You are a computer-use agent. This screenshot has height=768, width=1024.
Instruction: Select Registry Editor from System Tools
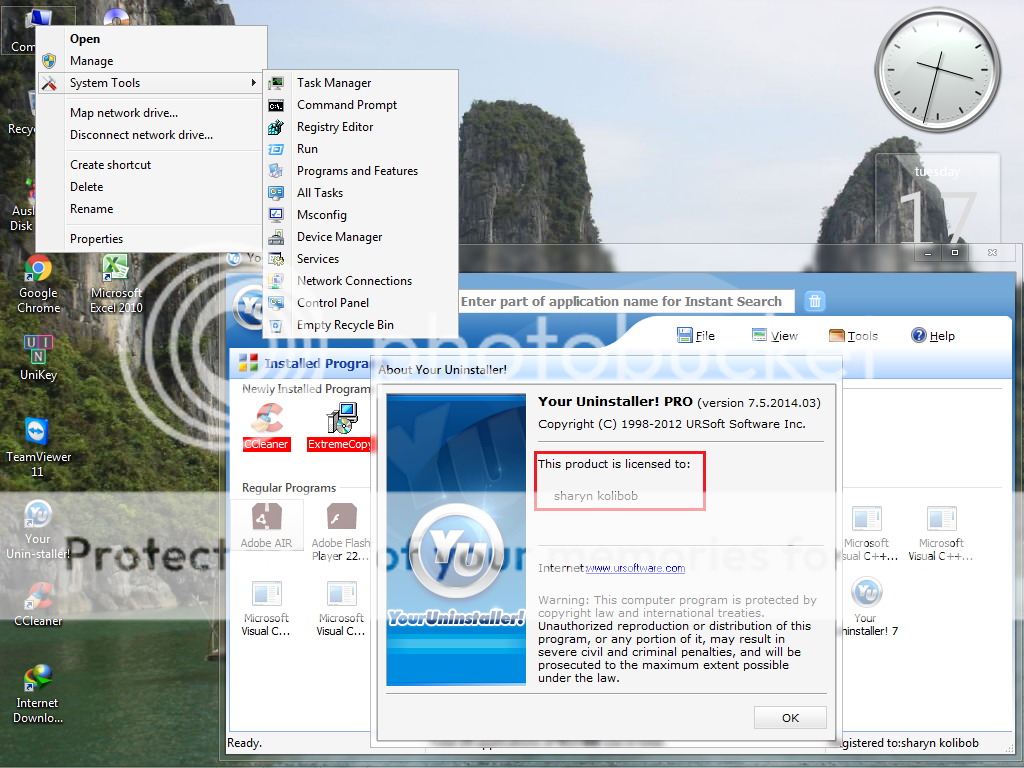pyautogui.click(x=335, y=127)
